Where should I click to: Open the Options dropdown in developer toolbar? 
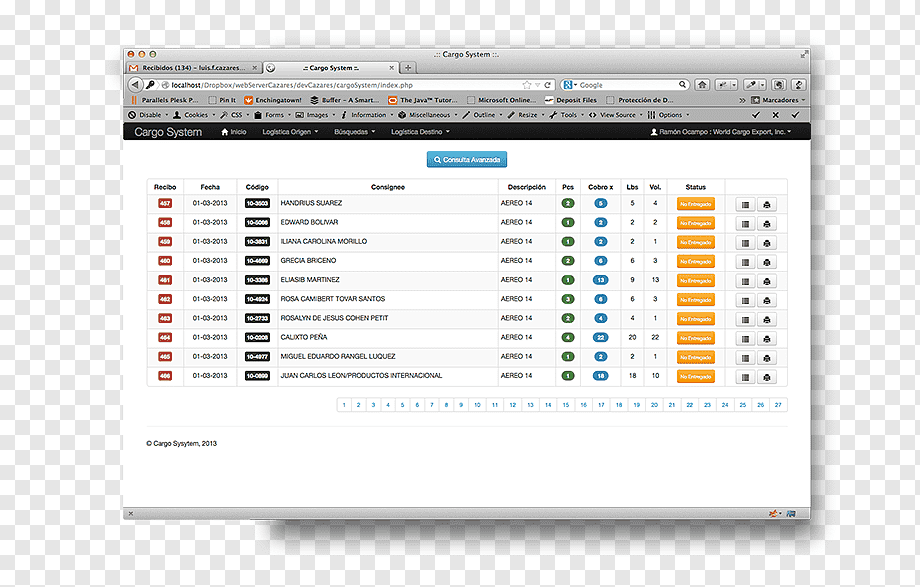(668, 115)
